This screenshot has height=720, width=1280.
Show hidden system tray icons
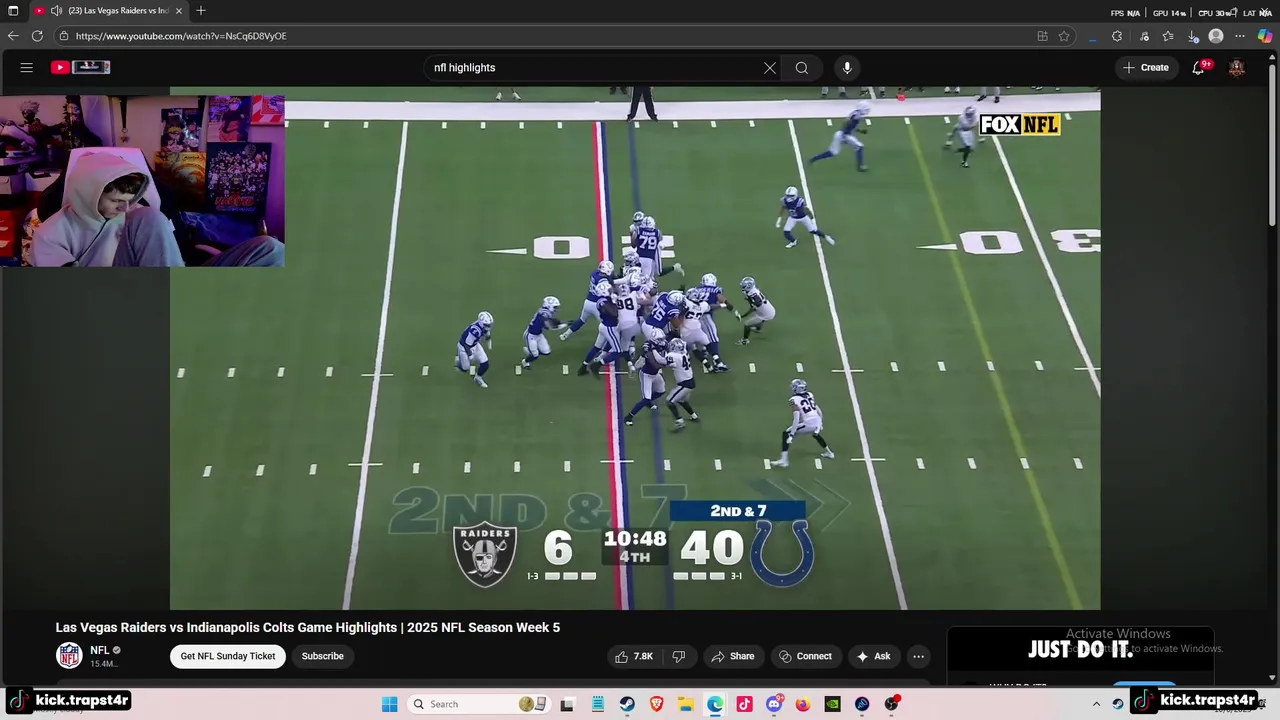click(x=1096, y=704)
